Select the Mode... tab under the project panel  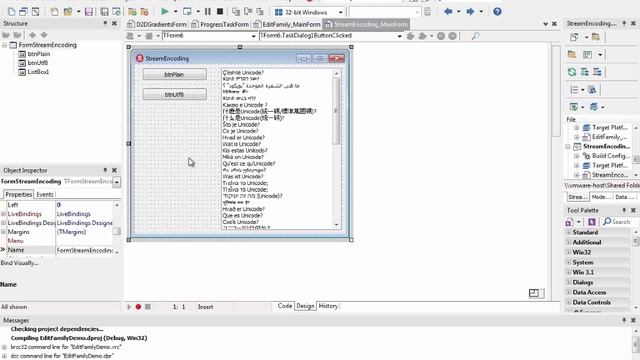point(600,197)
